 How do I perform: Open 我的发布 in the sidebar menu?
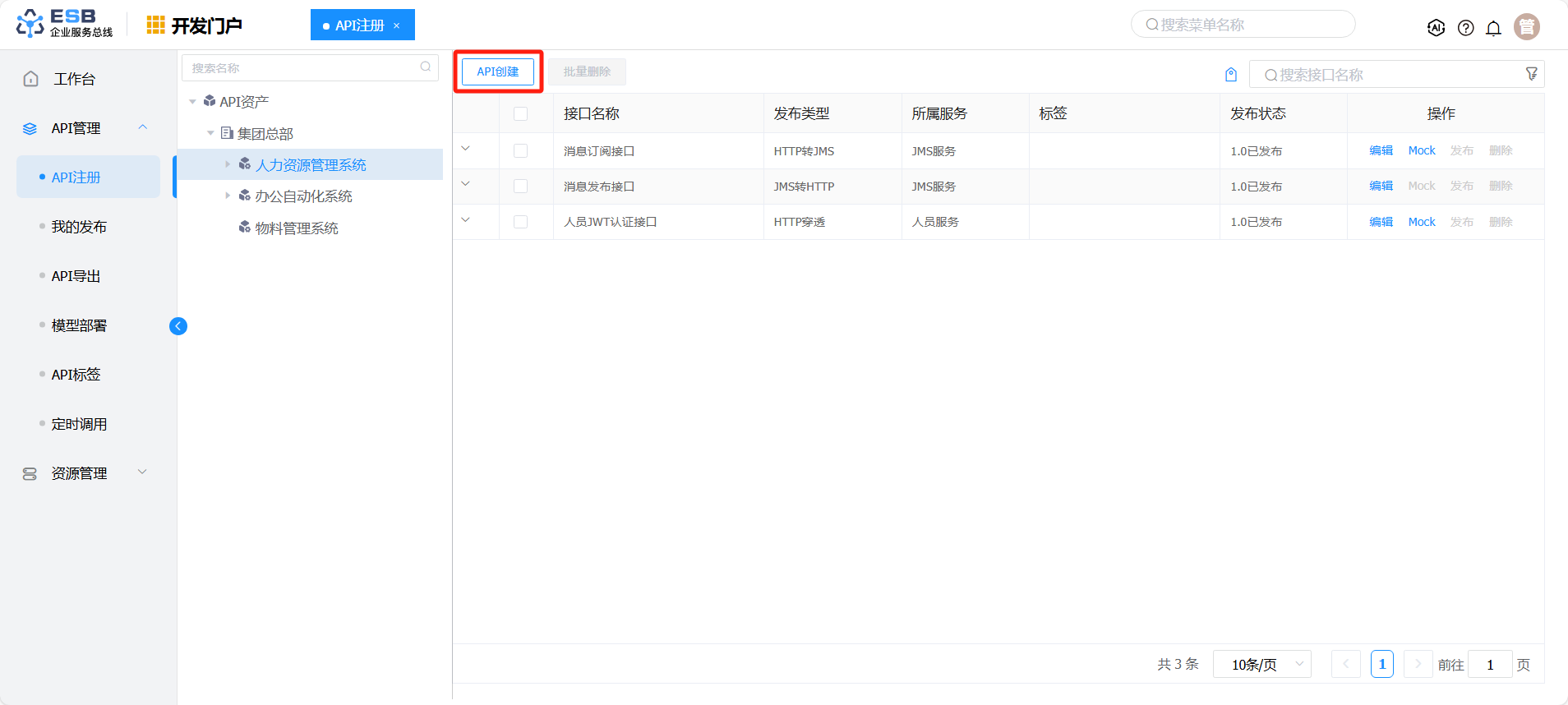79,227
